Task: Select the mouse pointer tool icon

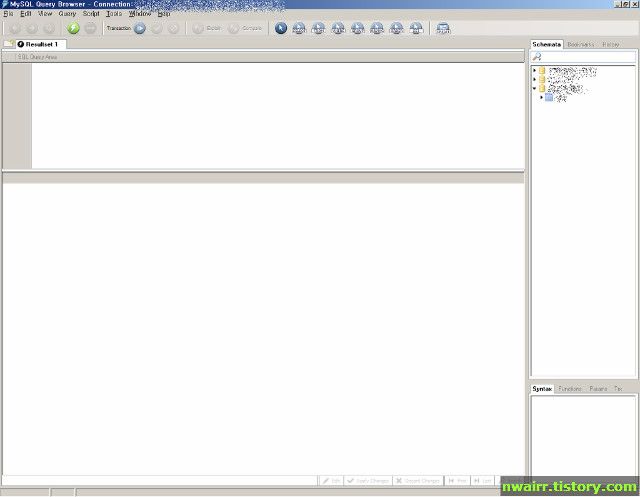Action: pos(281,28)
